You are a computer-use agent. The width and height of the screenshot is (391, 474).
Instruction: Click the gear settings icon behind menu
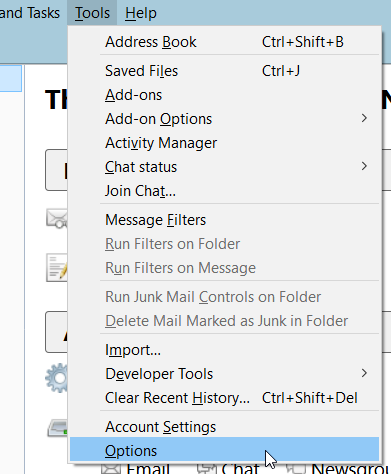(57, 377)
